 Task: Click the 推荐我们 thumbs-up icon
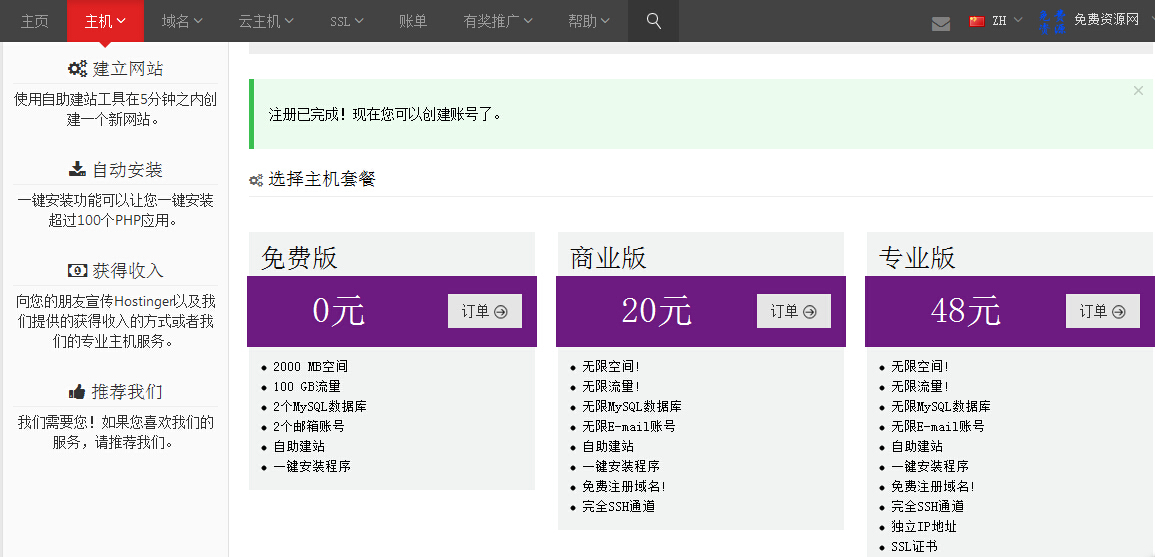pyautogui.click(x=77, y=391)
